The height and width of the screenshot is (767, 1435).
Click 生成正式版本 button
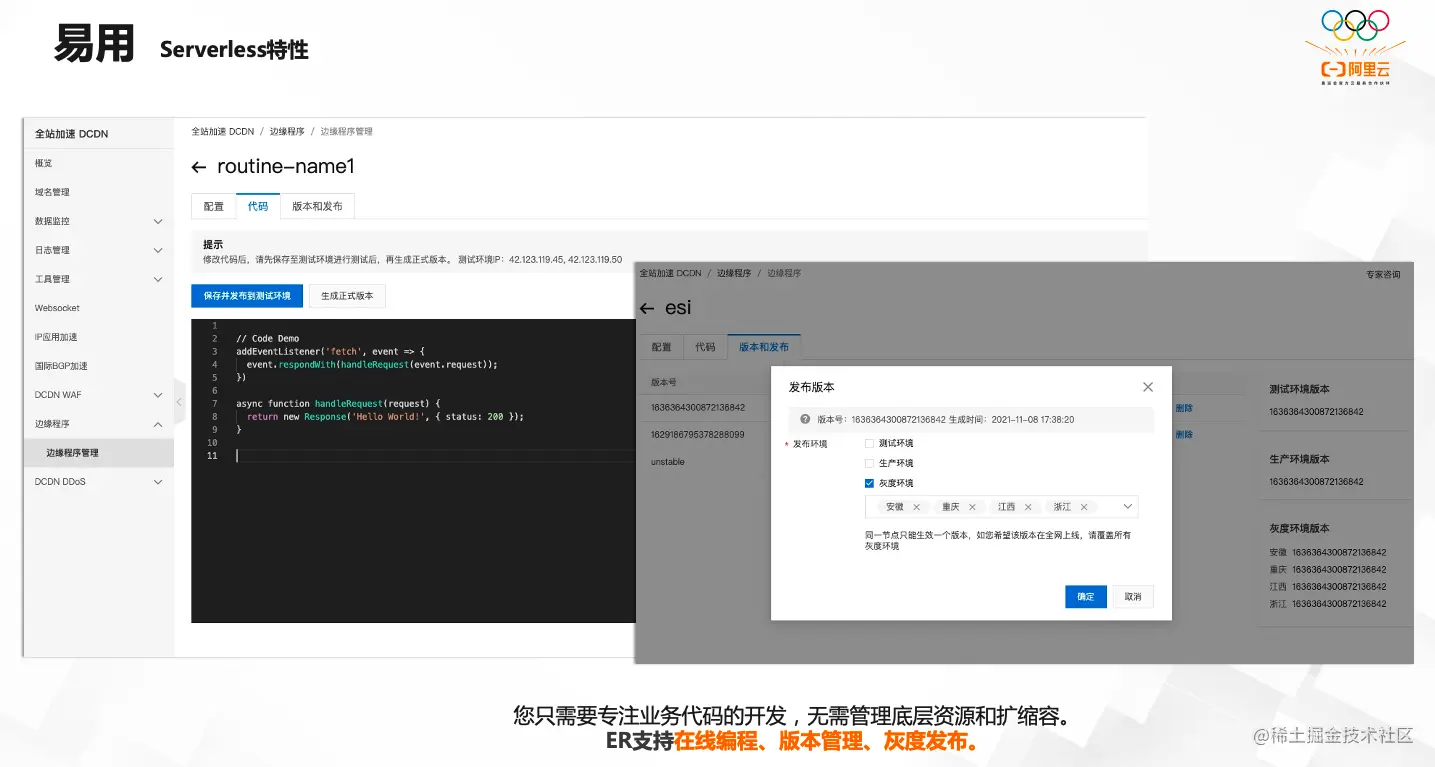pos(347,296)
